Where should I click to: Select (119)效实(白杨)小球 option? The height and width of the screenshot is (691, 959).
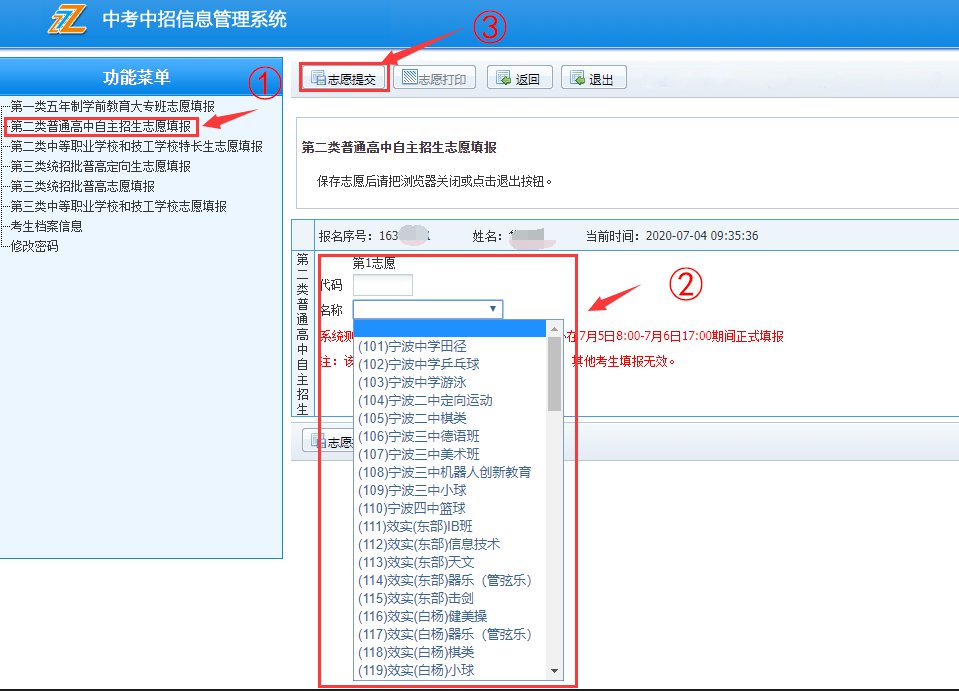pyautogui.click(x=450, y=670)
